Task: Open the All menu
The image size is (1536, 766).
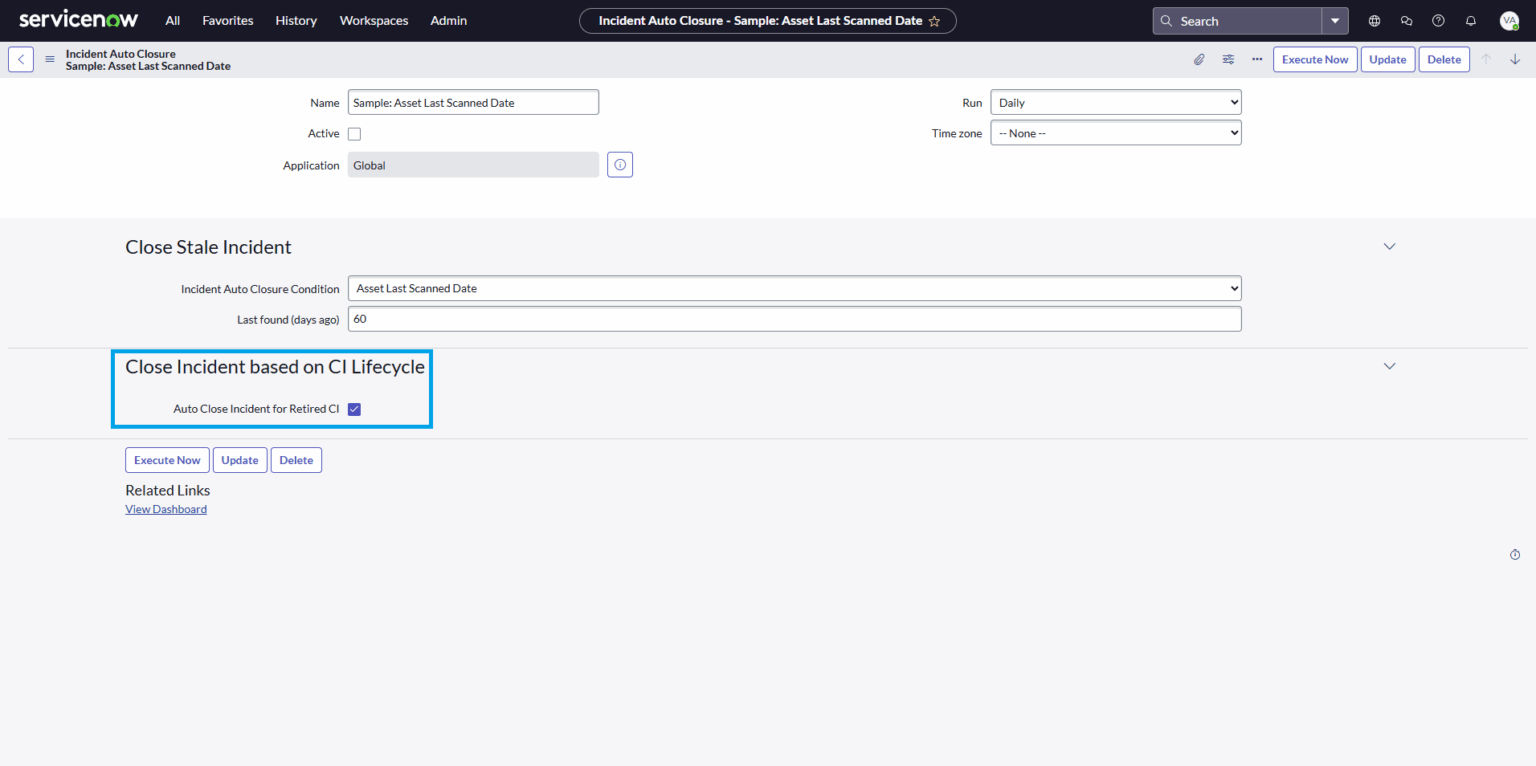Action: (172, 20)
